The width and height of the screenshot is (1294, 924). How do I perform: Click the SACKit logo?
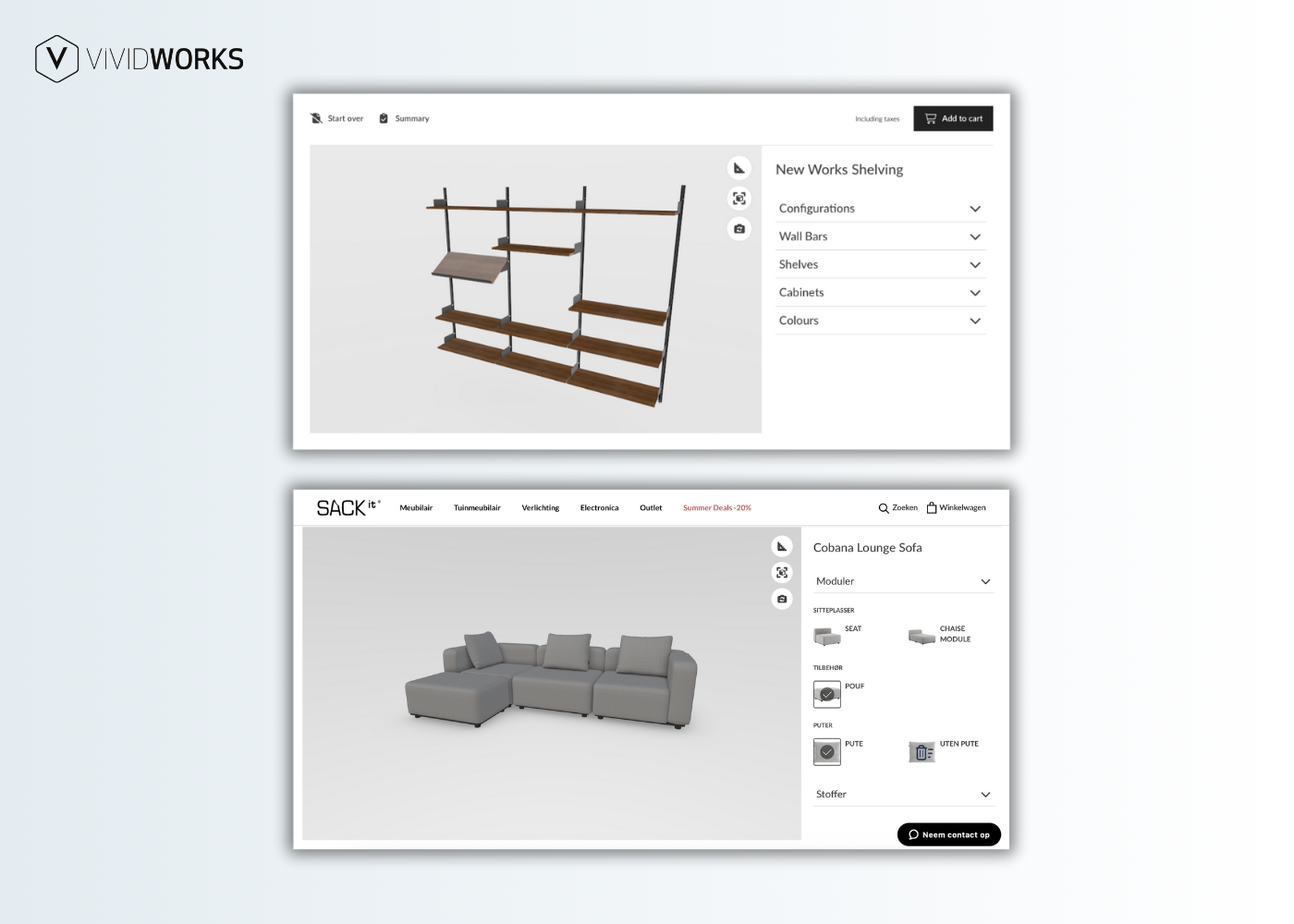348,507
